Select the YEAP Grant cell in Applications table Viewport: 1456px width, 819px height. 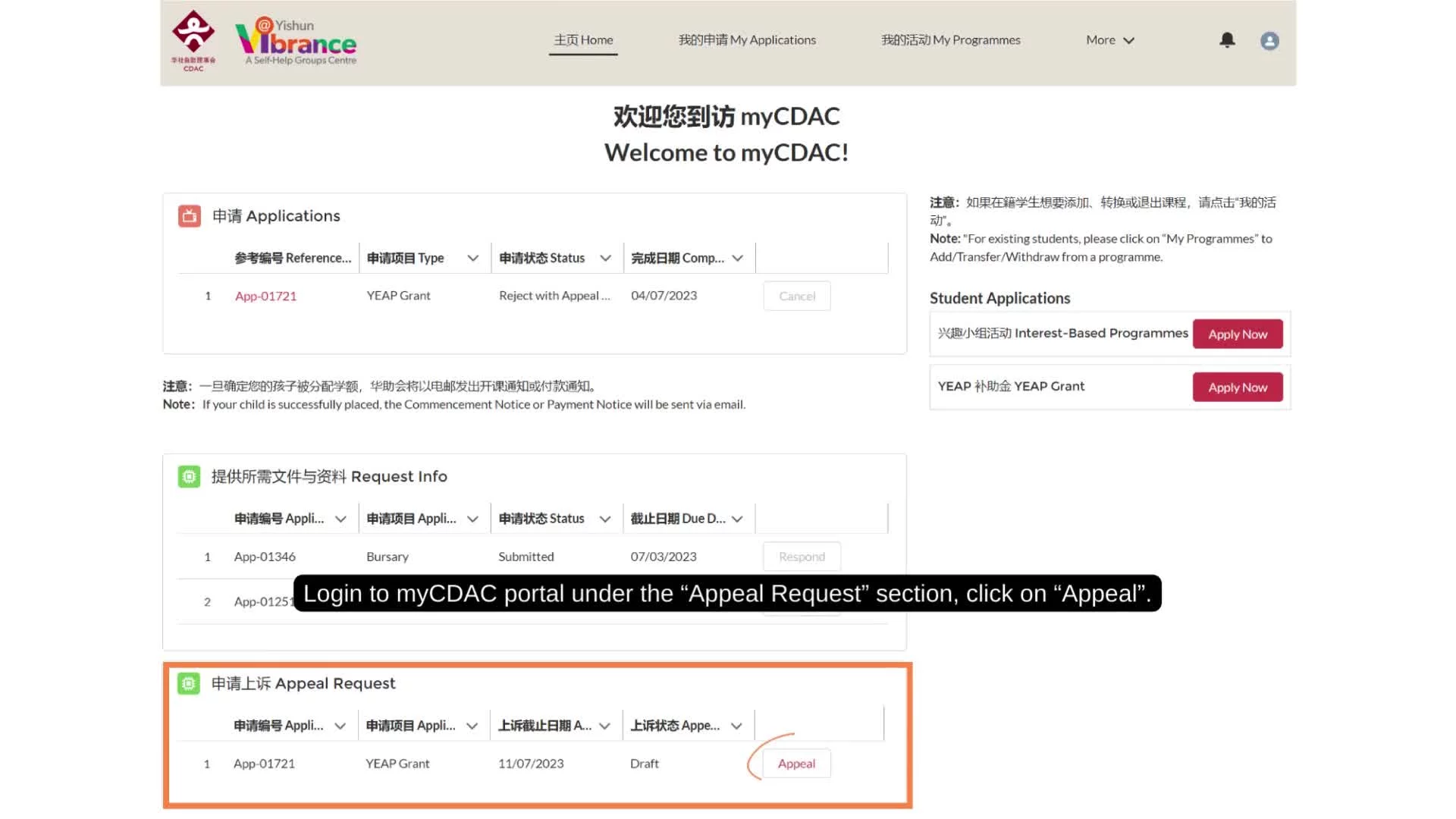coord(398,296)
